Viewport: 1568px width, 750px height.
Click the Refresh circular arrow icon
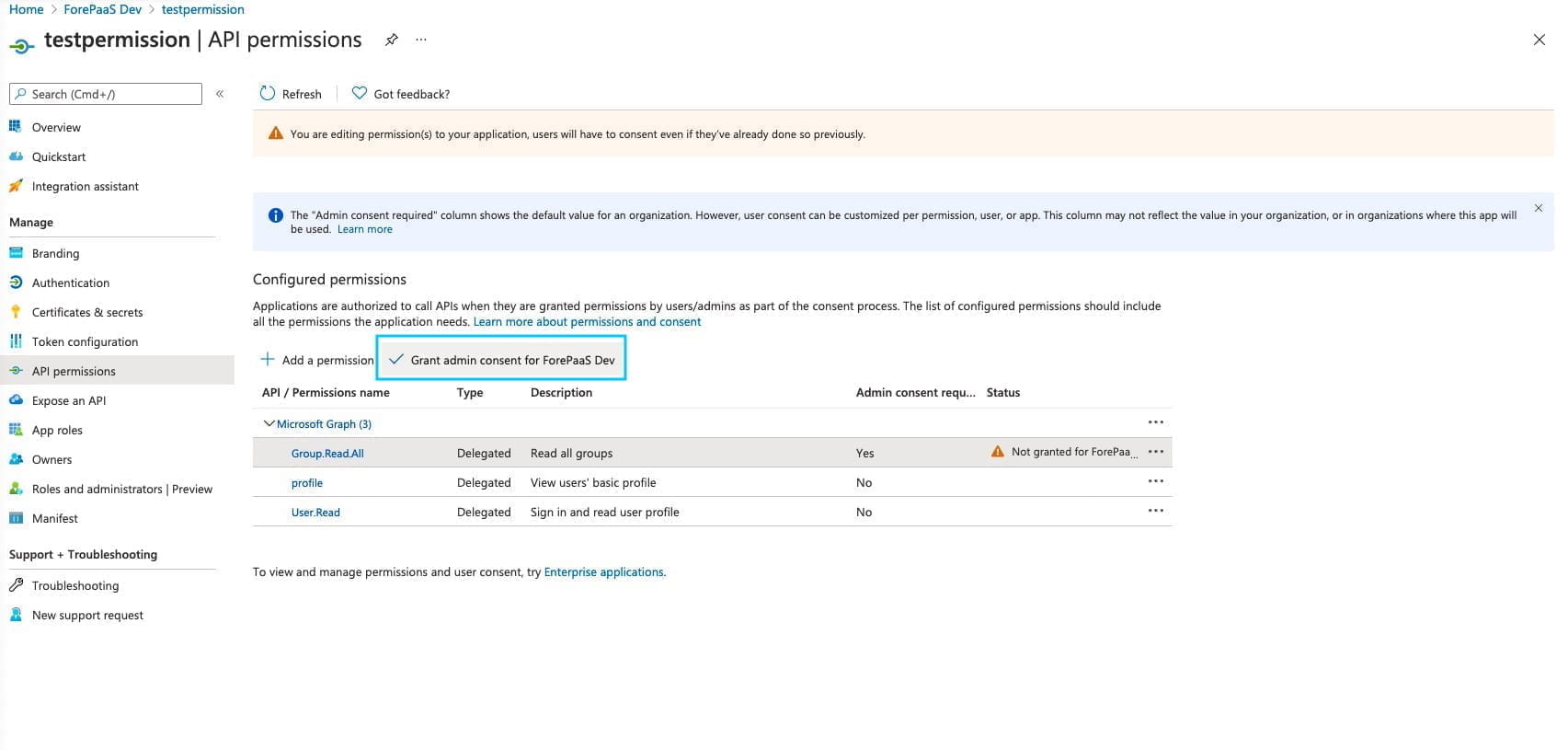[268, 93]
